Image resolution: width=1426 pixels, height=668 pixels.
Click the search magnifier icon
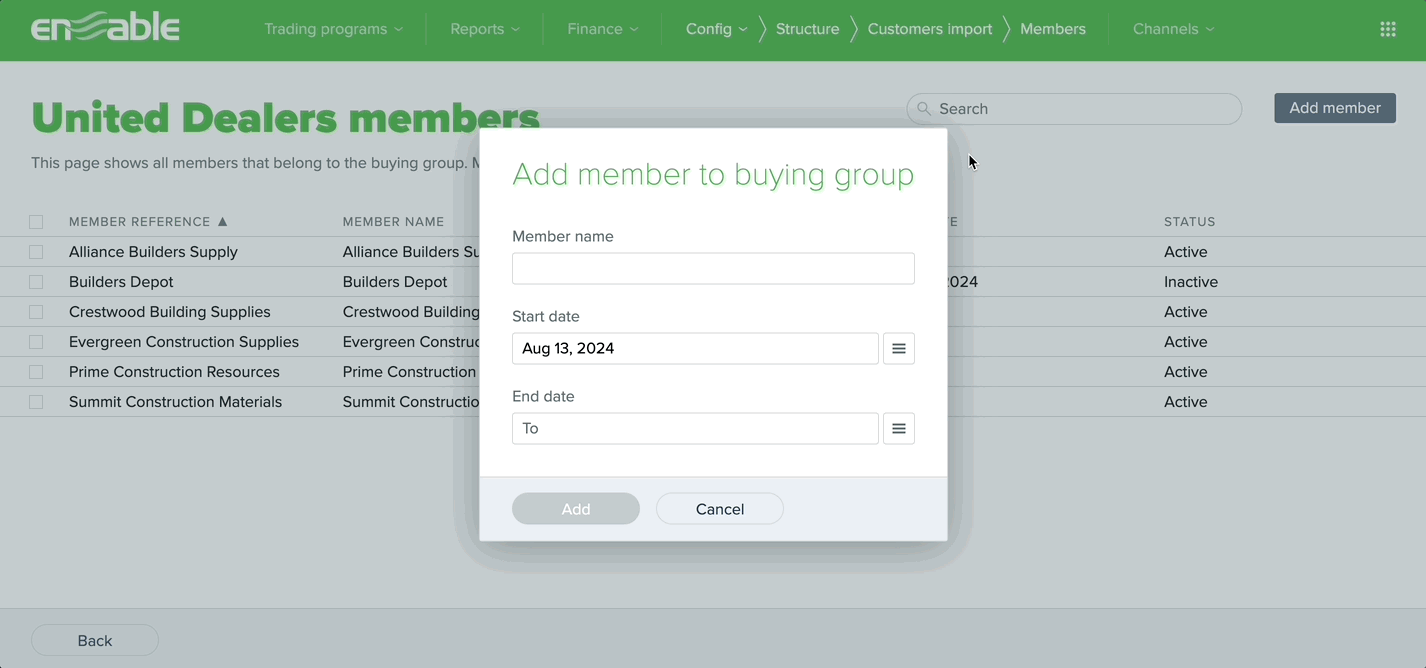pos(924,108)
